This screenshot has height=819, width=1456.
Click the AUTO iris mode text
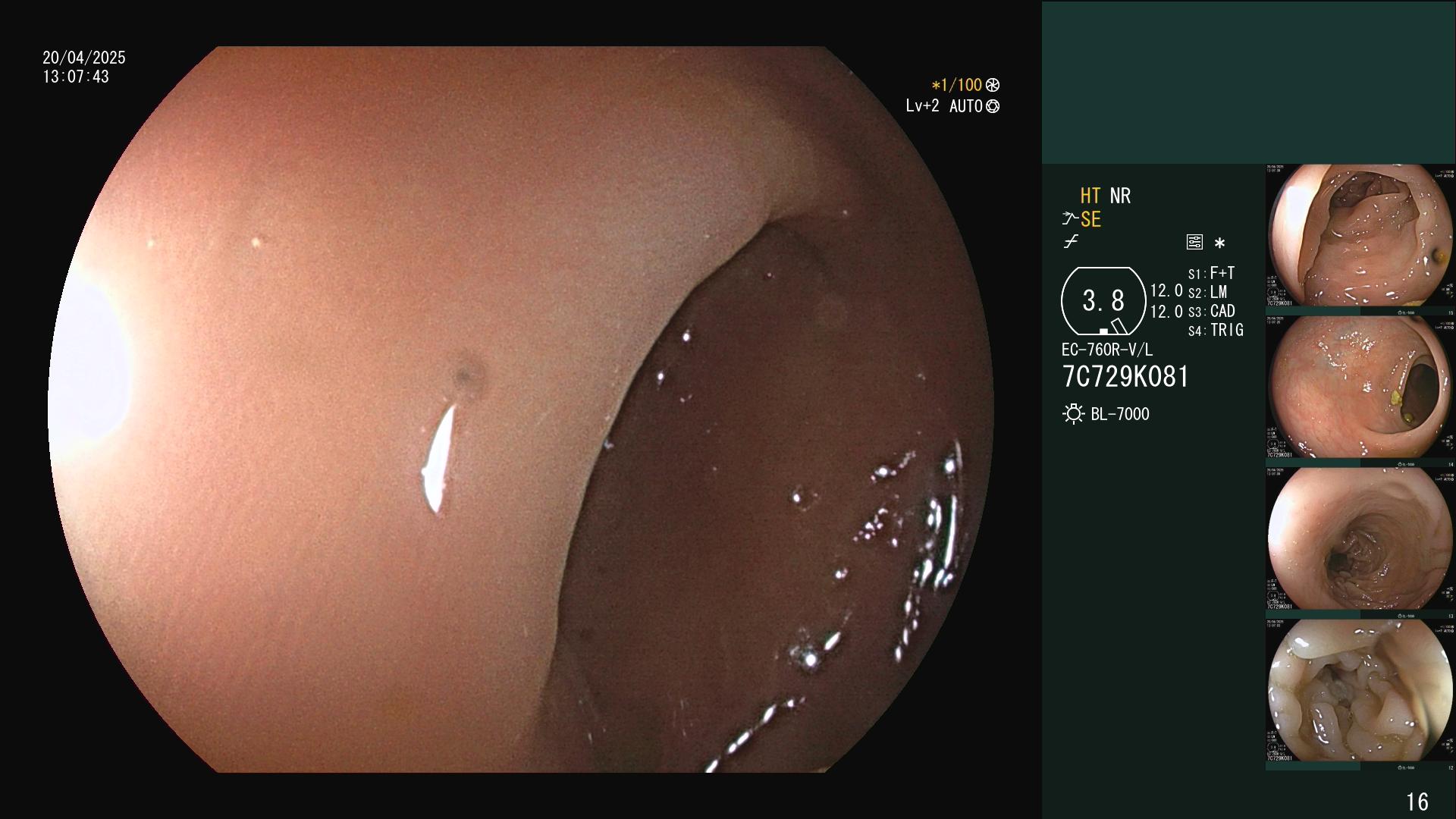coord(966,106)
